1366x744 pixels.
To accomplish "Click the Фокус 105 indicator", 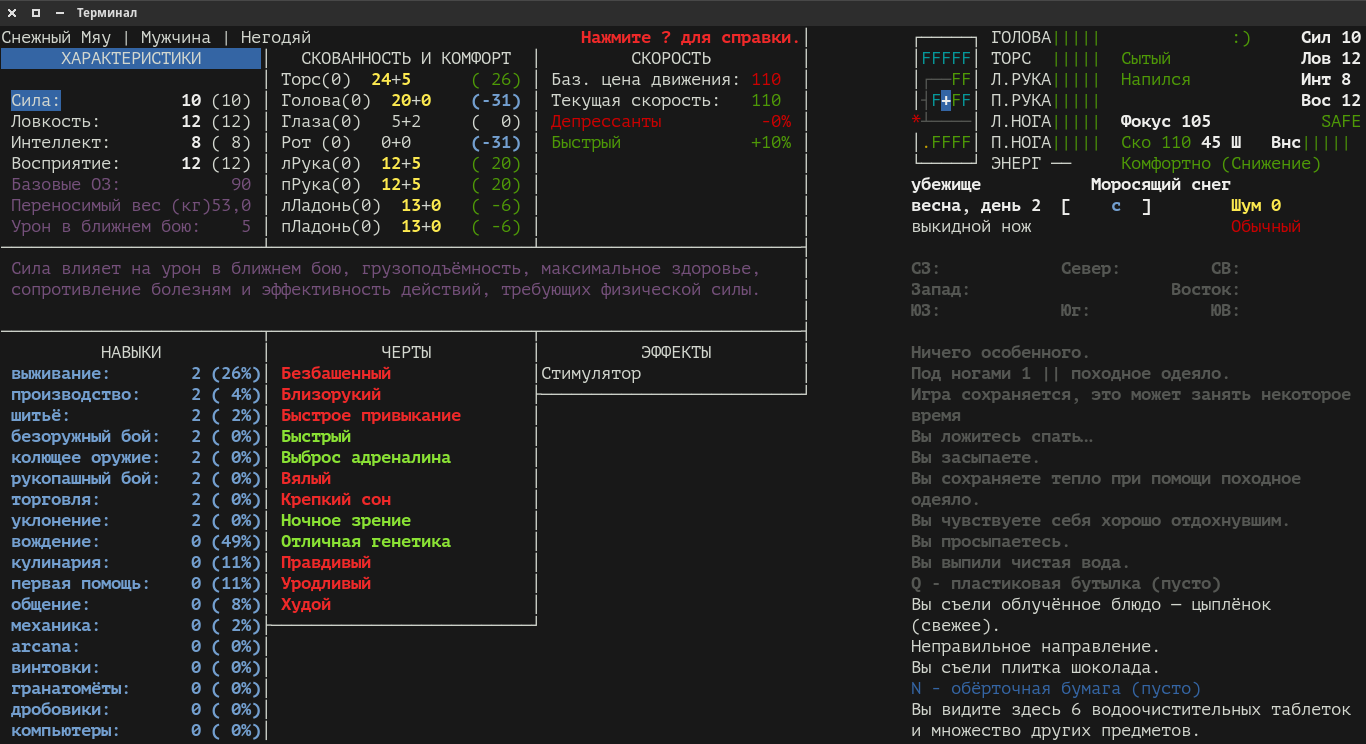I will 1166,122.
